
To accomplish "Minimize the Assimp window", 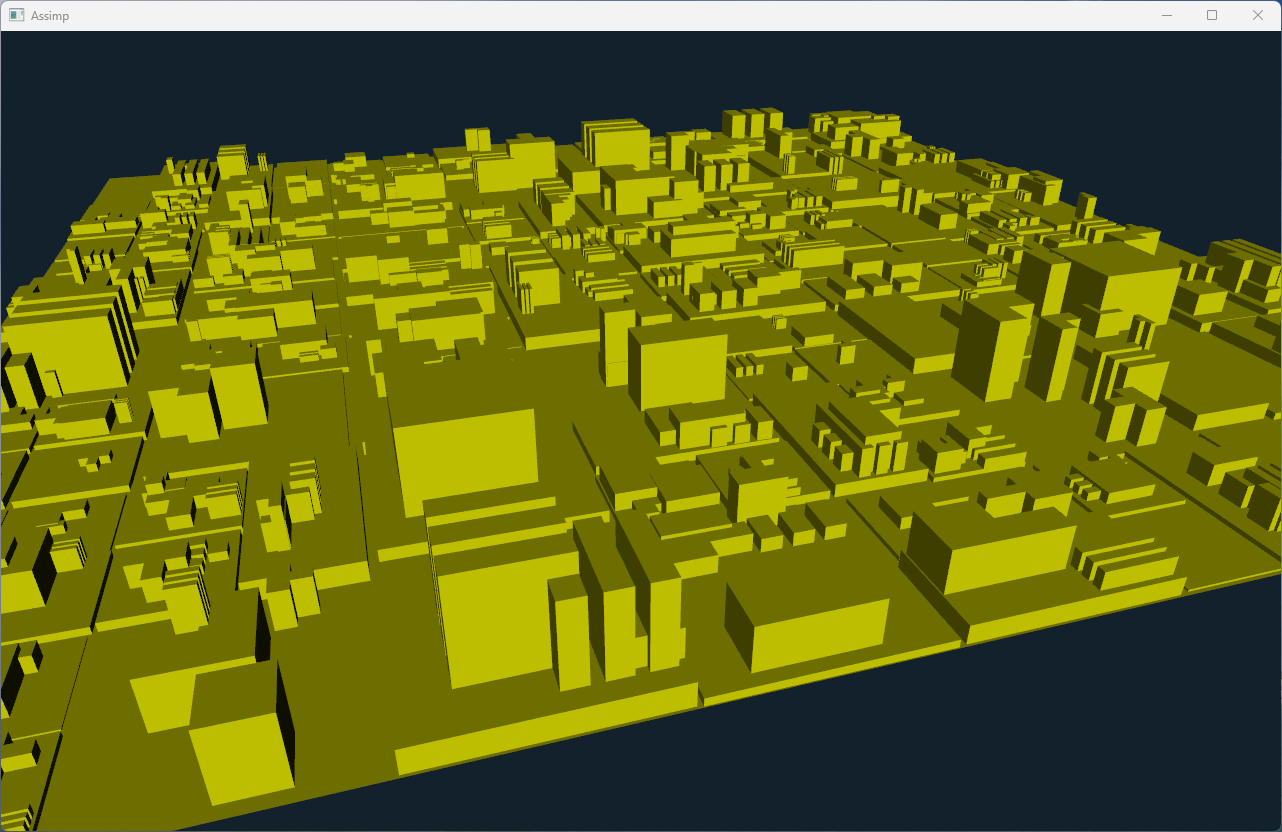I will [x=1166, y=15].
